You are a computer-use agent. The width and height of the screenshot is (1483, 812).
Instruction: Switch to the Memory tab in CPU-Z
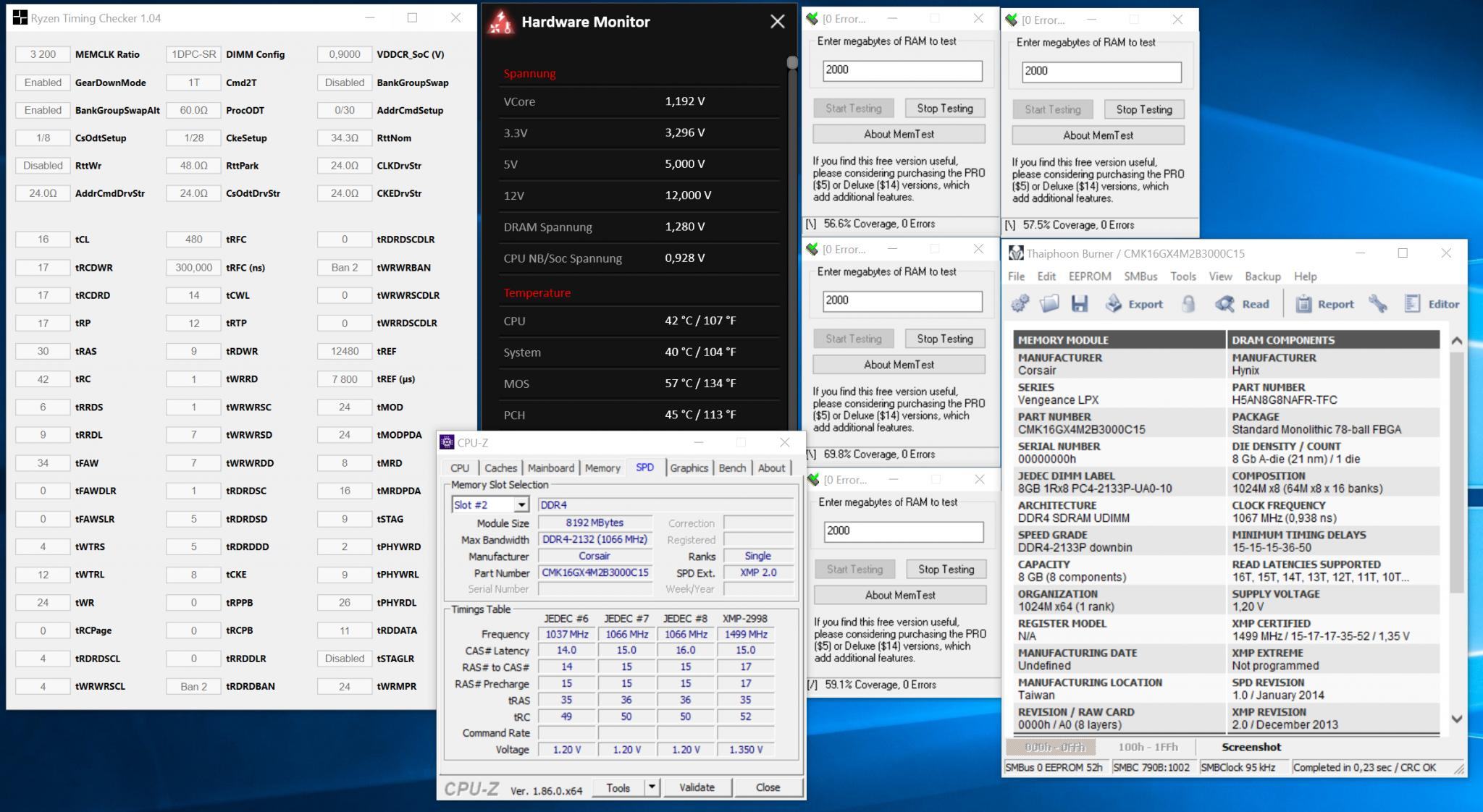coord(602,468)
